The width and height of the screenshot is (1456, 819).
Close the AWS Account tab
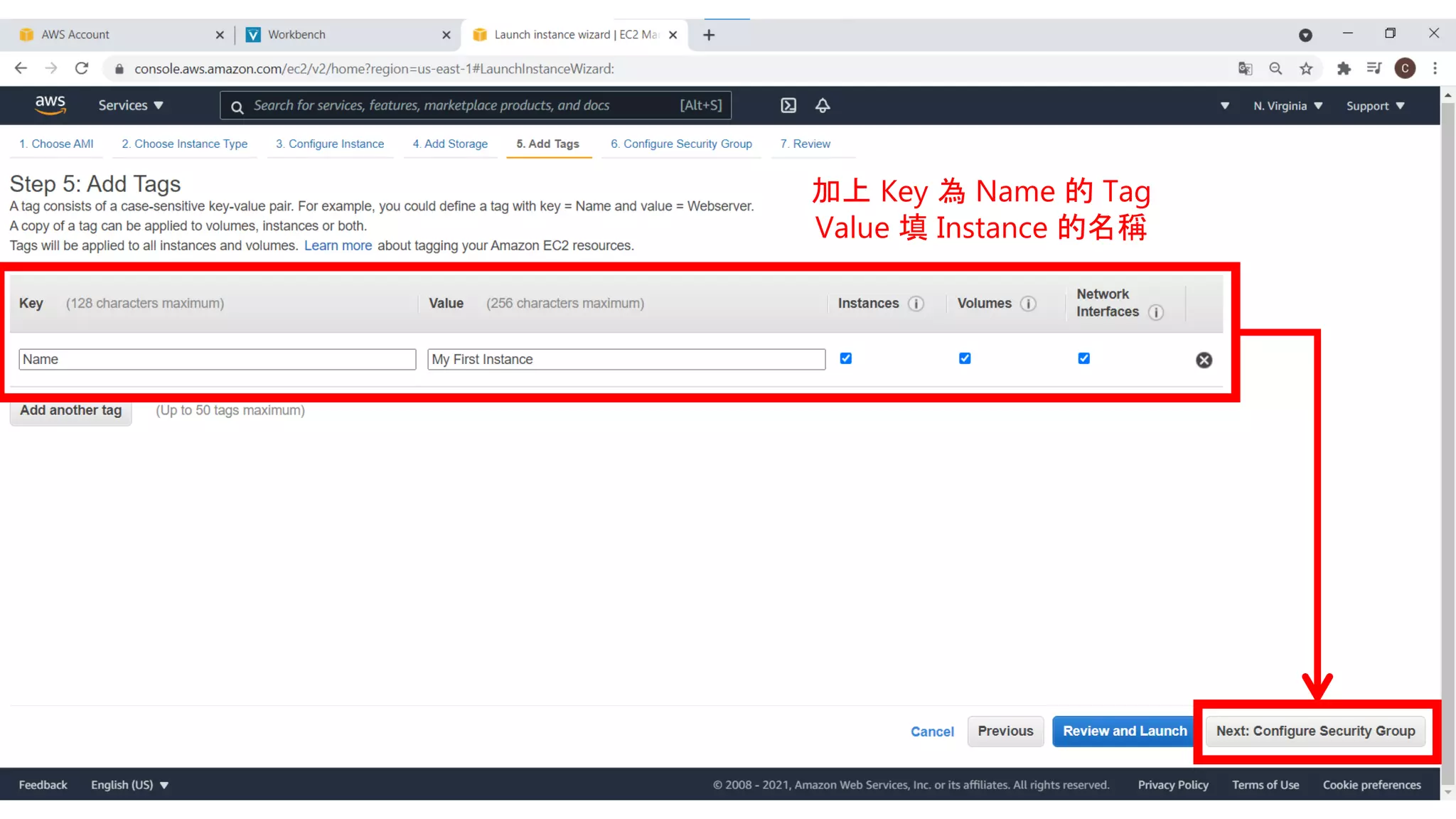click(220, 35)
